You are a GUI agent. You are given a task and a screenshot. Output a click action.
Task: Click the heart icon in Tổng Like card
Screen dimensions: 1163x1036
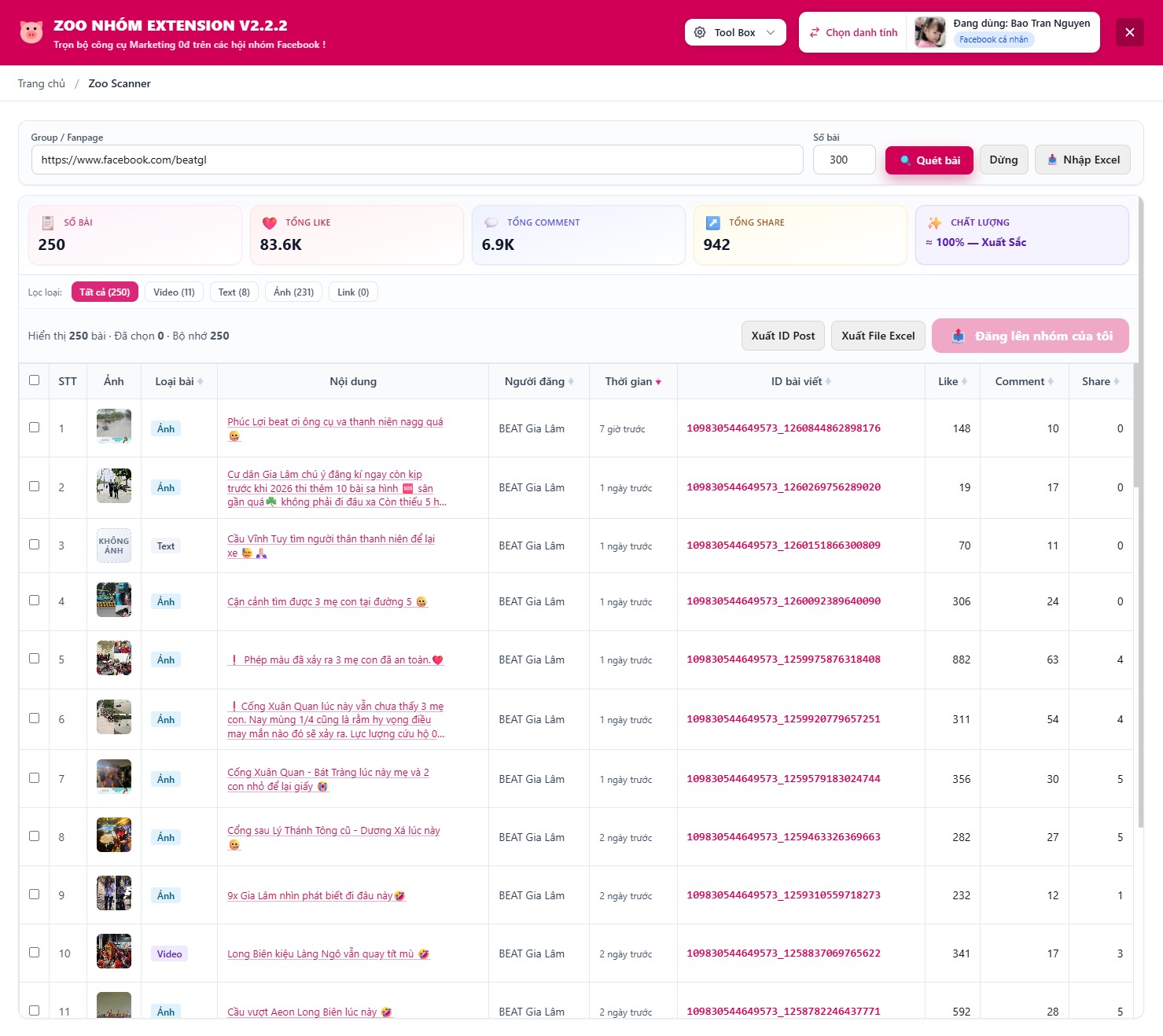(269, 222)
